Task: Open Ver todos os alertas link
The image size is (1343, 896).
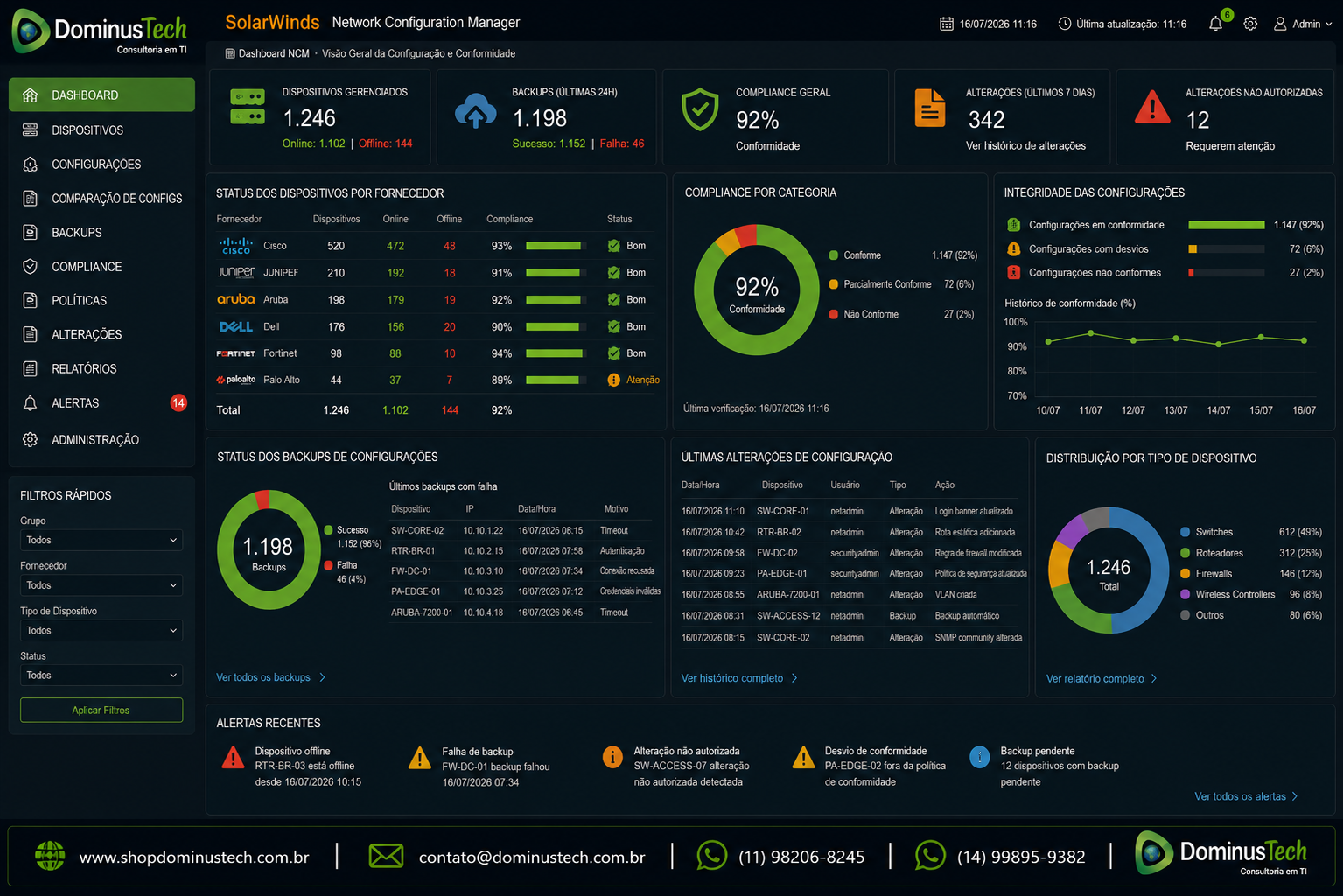Action: [1246, 796]
